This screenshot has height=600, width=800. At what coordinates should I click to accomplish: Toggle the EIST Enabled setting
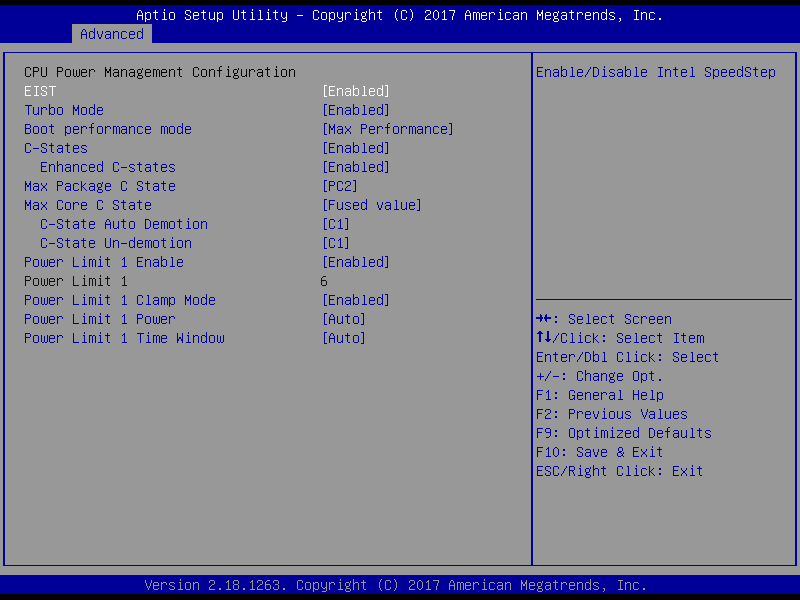point(355,91)
